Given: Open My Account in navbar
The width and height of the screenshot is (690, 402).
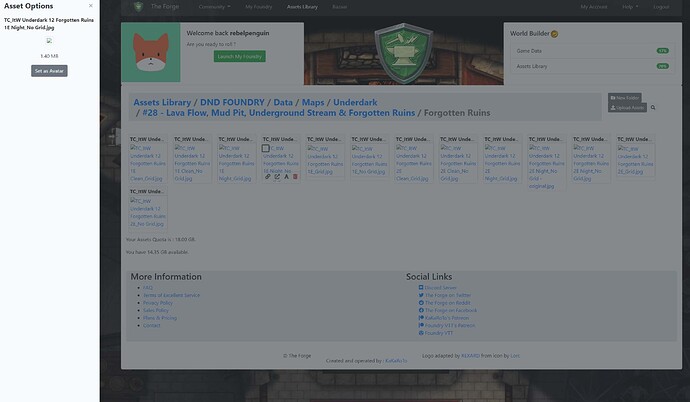Looking at the screenshot, I should point(594,7).
